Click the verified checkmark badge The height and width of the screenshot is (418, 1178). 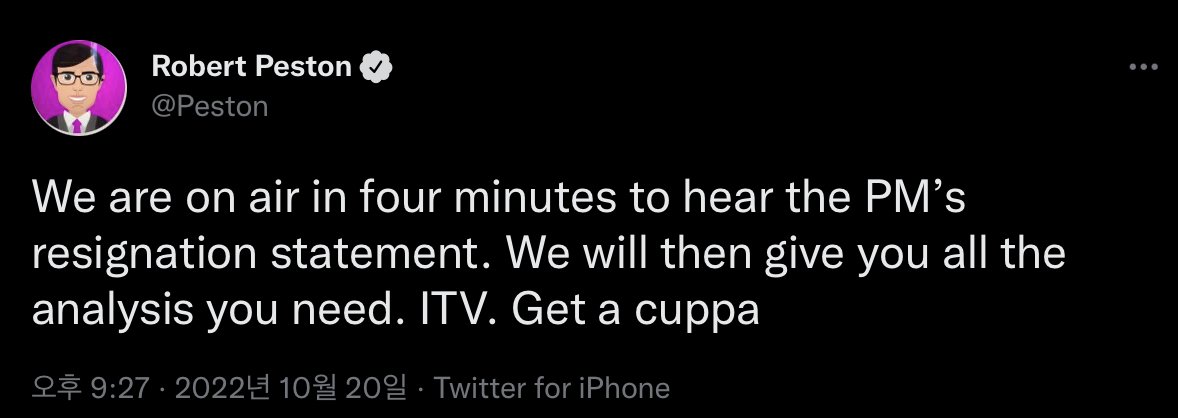[376, 68]
